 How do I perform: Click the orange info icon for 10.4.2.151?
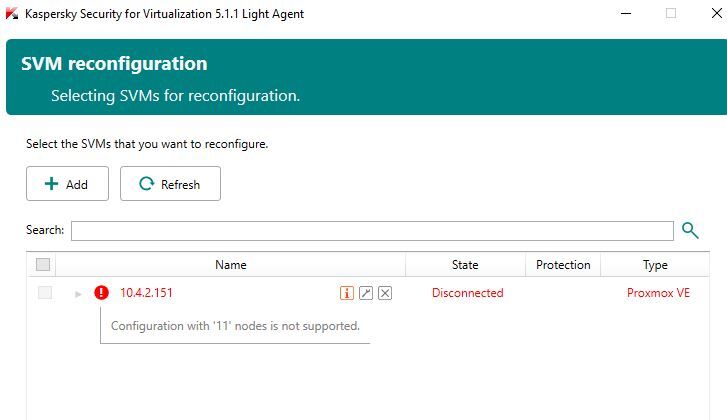(x=347, y=293)
